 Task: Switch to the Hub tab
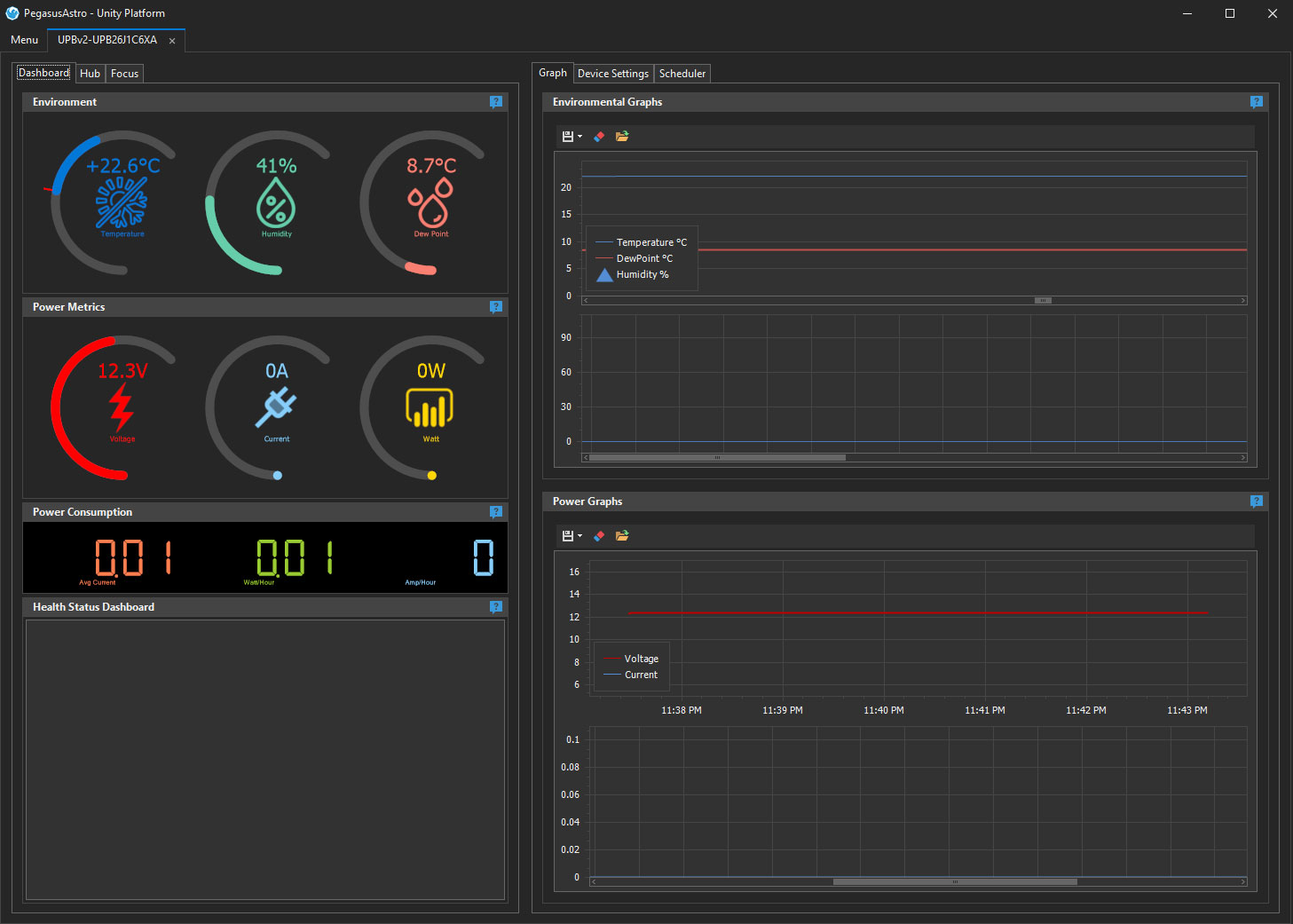click(x=90, y=74)
